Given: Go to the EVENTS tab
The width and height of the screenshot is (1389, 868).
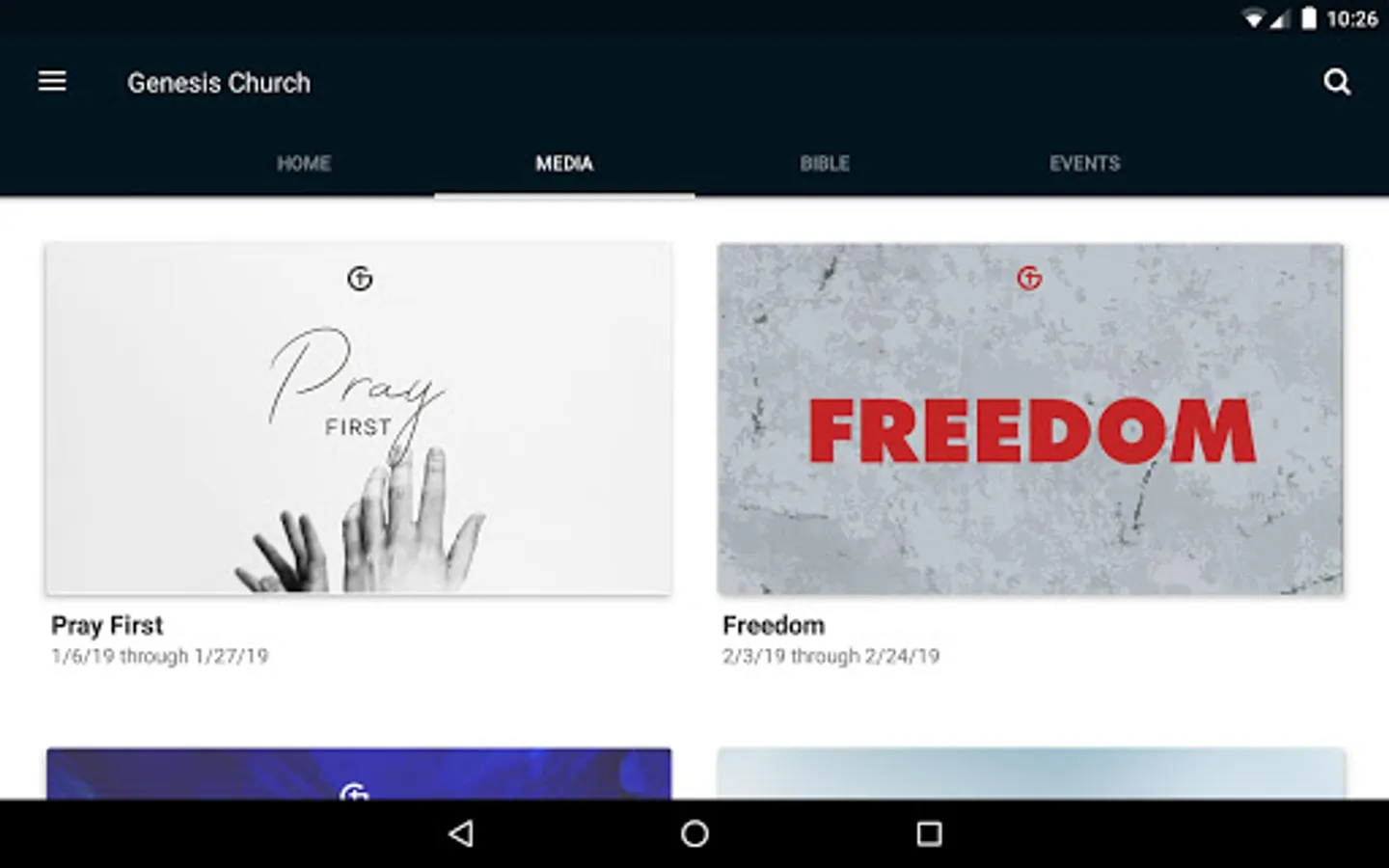Looking at the screenshot, I should 1085,163.
